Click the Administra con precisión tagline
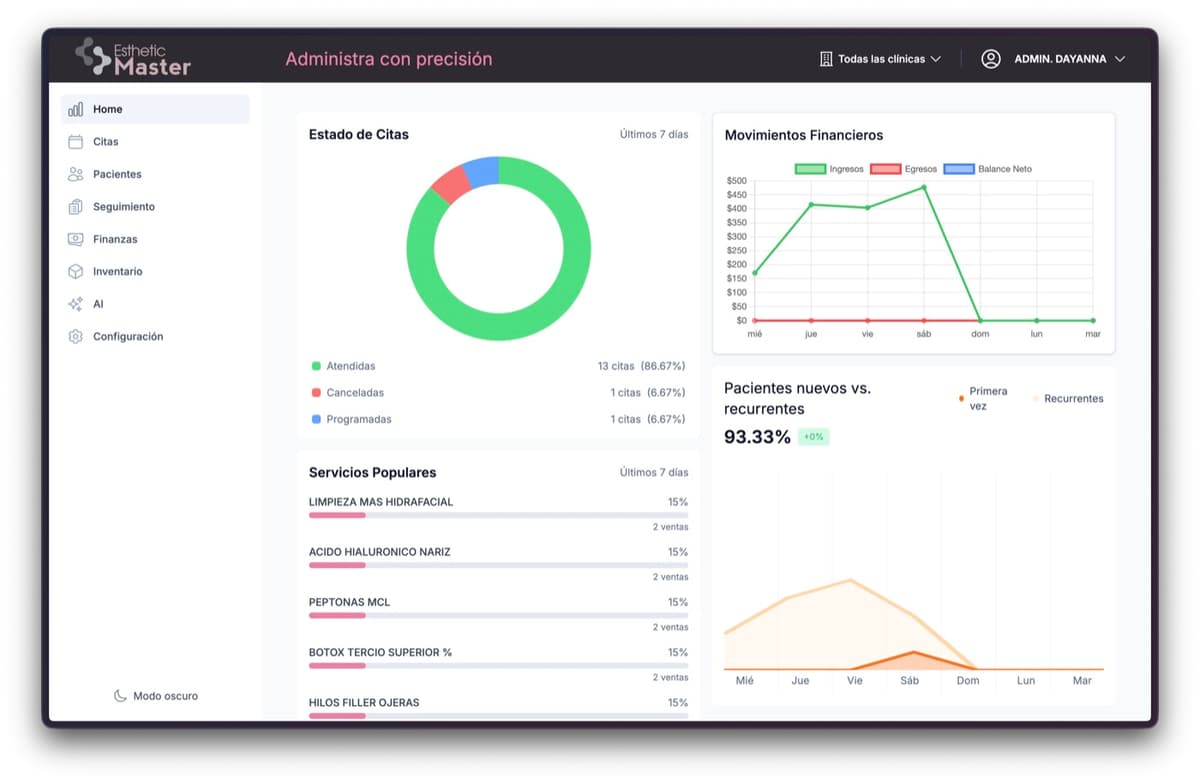This screenshot has height=783, width=1200. (x=389, y=59)
